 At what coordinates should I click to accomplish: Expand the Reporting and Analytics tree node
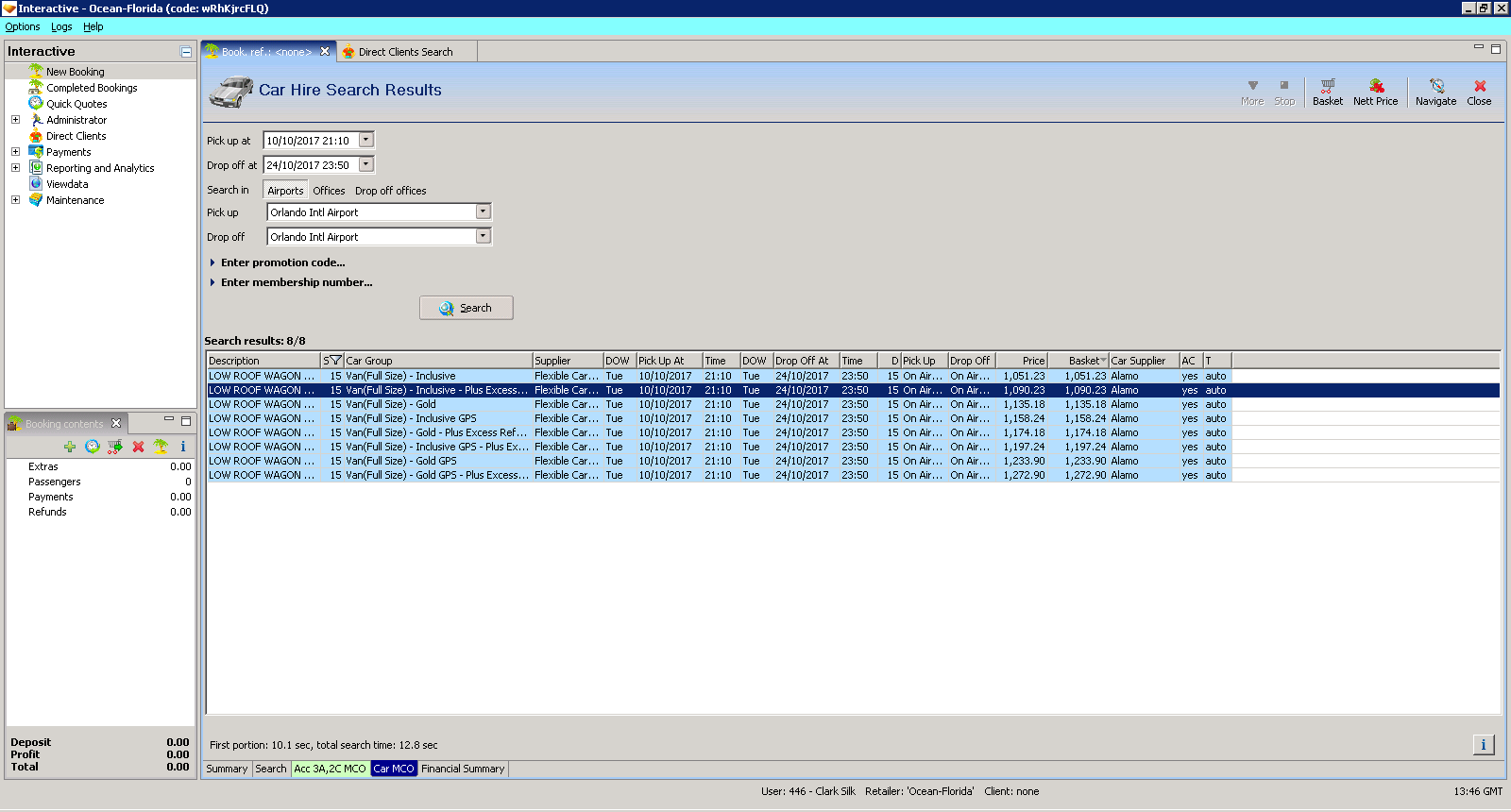(15, 168)
